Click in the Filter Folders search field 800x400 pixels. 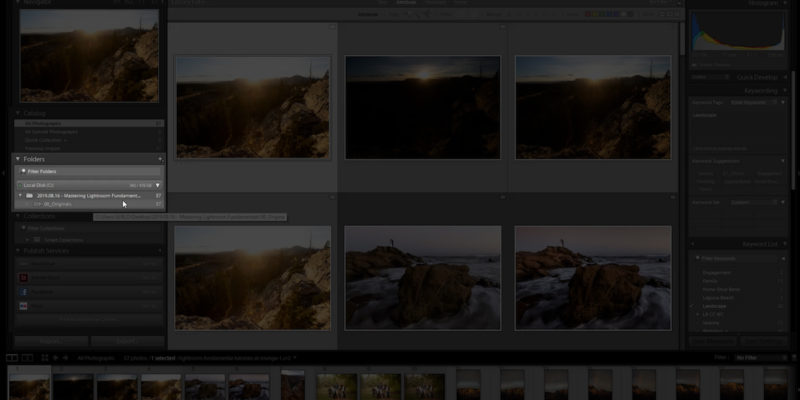point(89,171)
